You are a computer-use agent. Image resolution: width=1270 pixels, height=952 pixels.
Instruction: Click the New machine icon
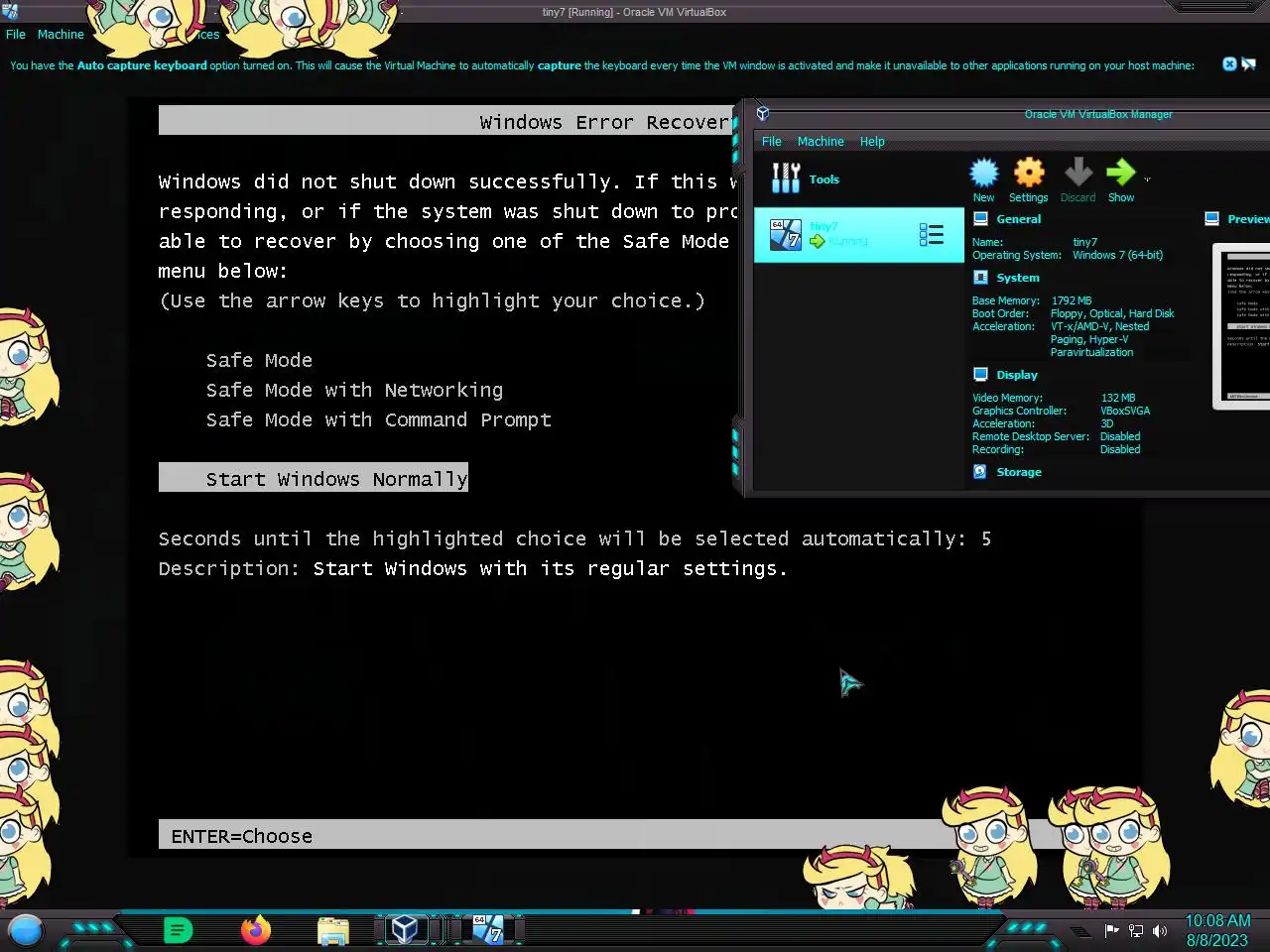click(x=983, y=174)
